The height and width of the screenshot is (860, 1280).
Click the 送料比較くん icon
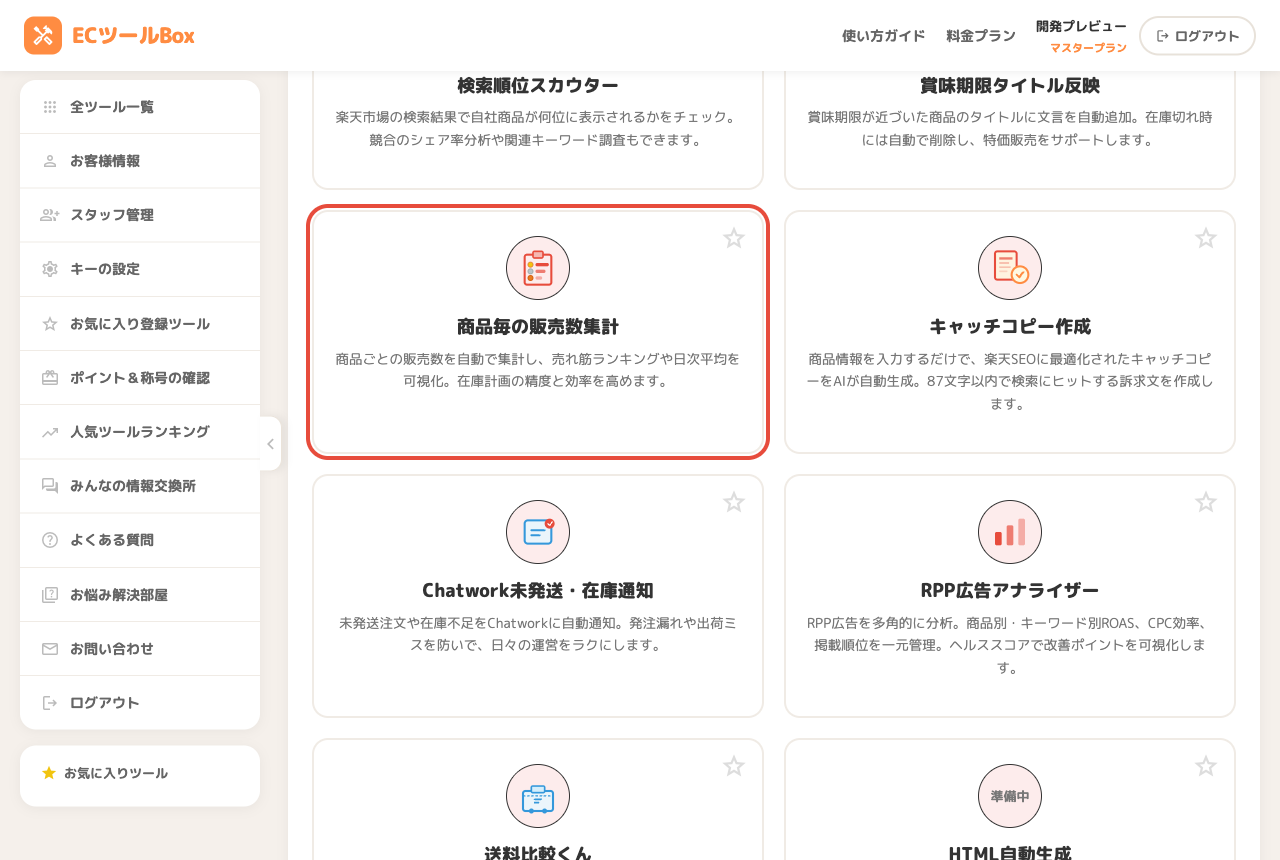click(538, 796)
